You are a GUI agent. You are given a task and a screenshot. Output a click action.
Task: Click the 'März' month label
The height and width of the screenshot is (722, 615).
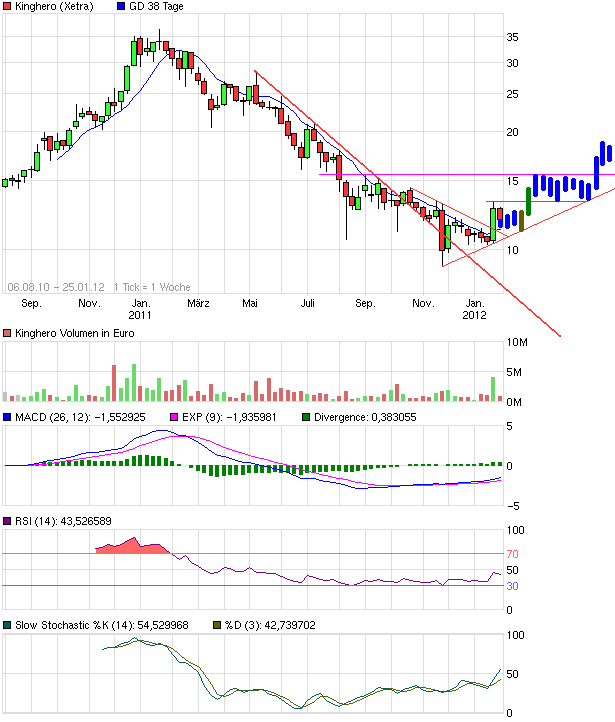click(198, 303)
